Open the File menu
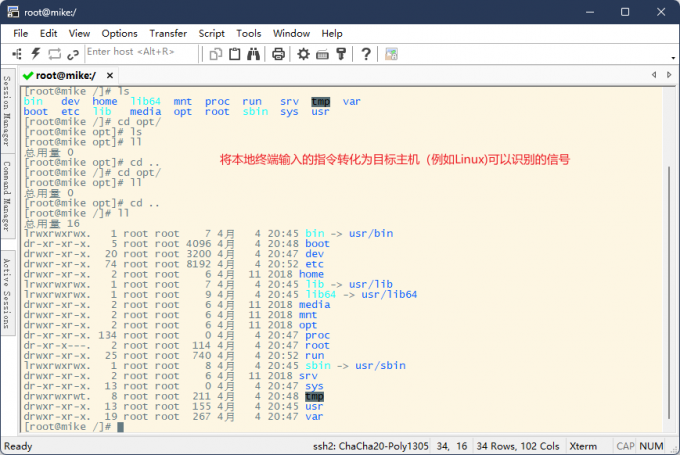This screenshot has height=455, width=680. click(20, 33)
